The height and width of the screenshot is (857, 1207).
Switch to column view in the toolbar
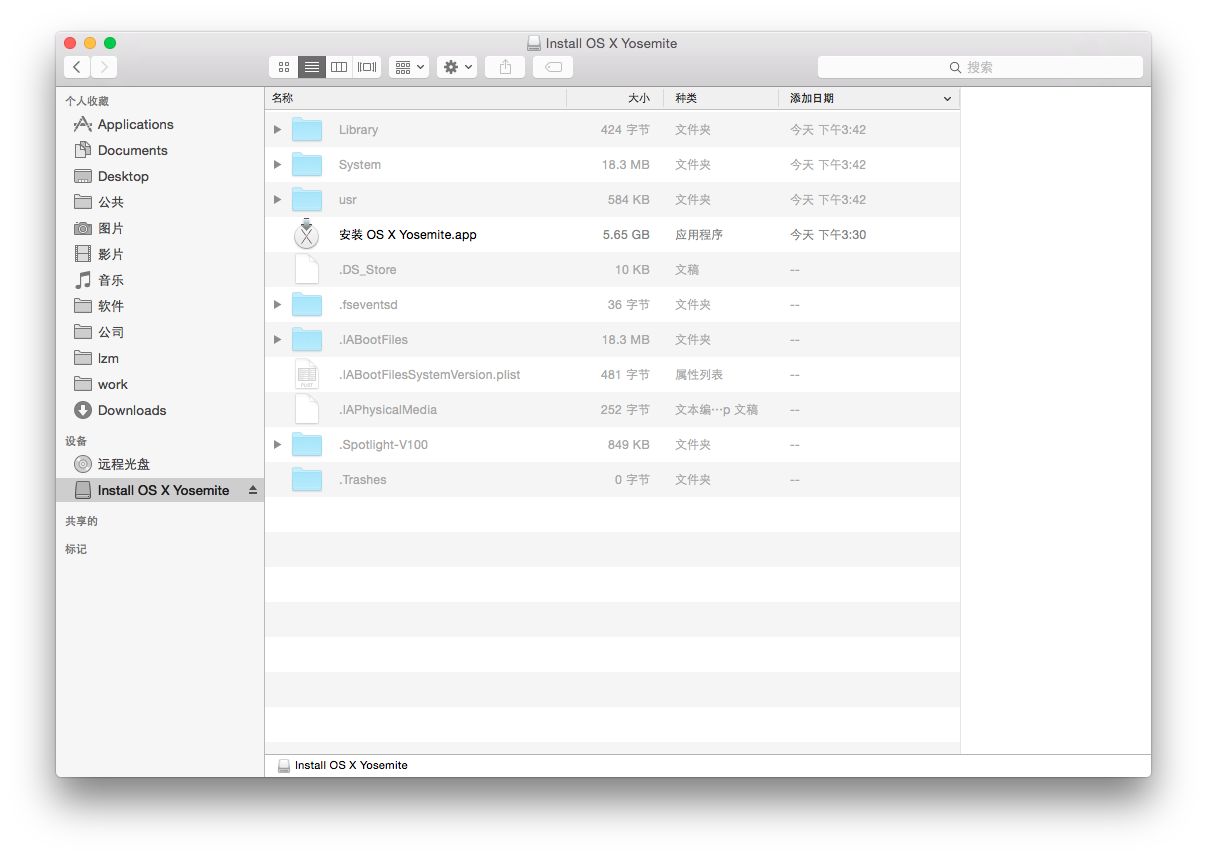pyautogui.click(x=339, y=67)
